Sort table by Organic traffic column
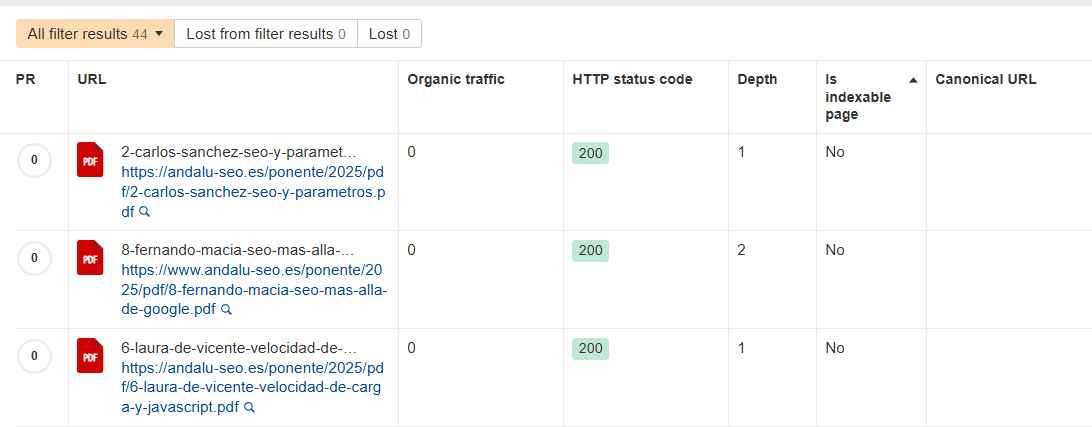Screen dimensions: 1092x427 (x=455, y=80)
